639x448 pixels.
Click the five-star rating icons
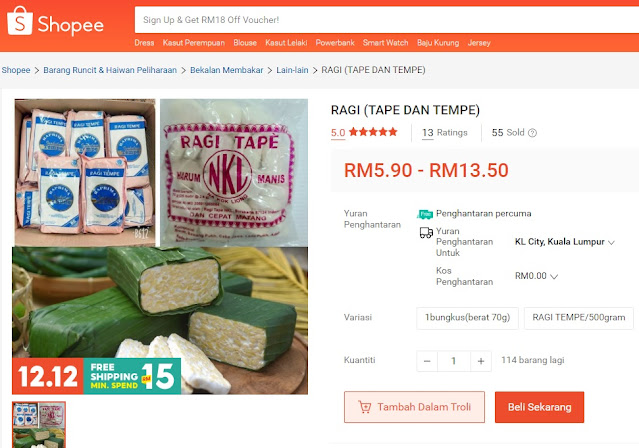pyautogui.click(x=373, y=132)
